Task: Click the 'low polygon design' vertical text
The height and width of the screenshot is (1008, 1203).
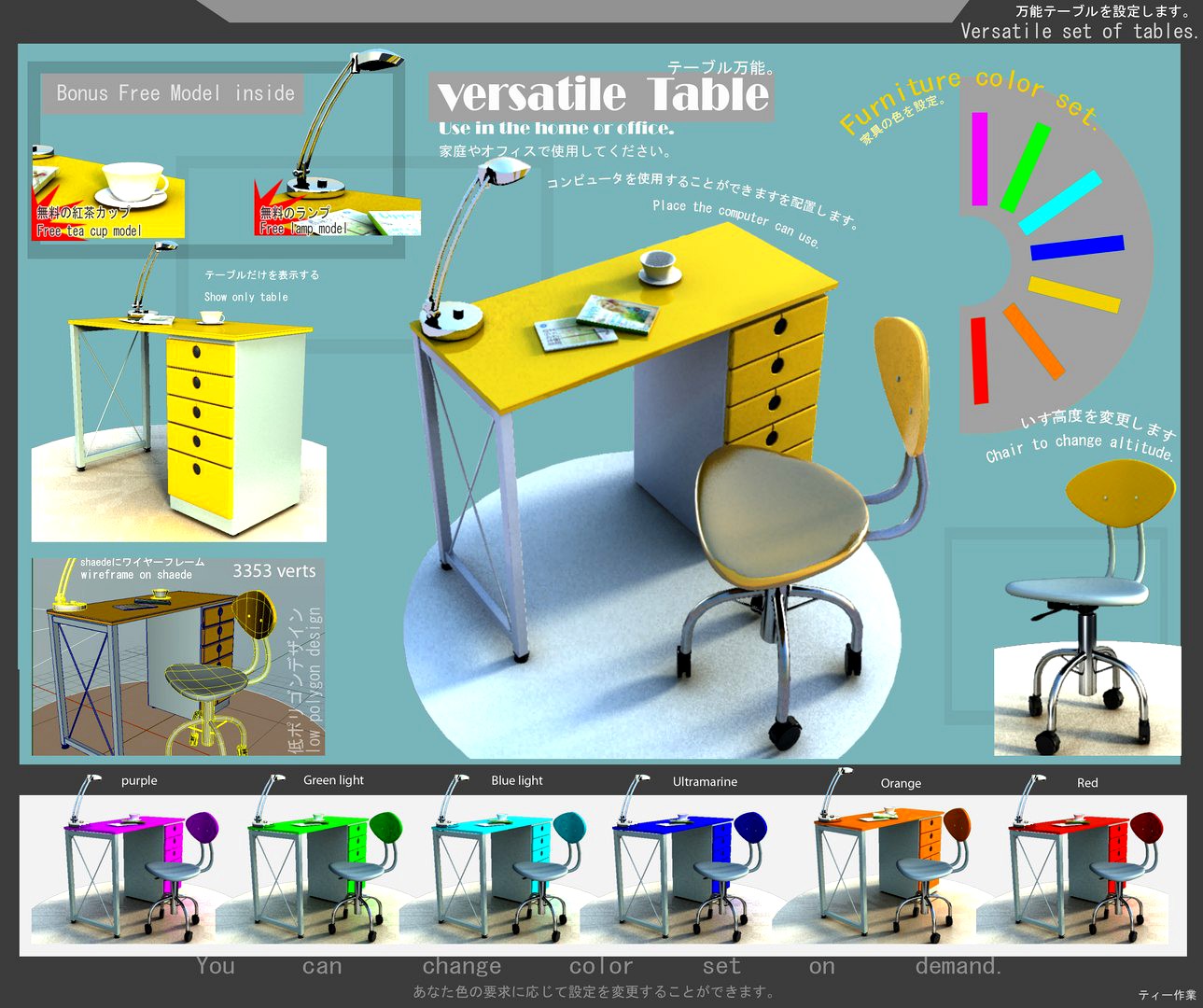Action: coord(315,679)
